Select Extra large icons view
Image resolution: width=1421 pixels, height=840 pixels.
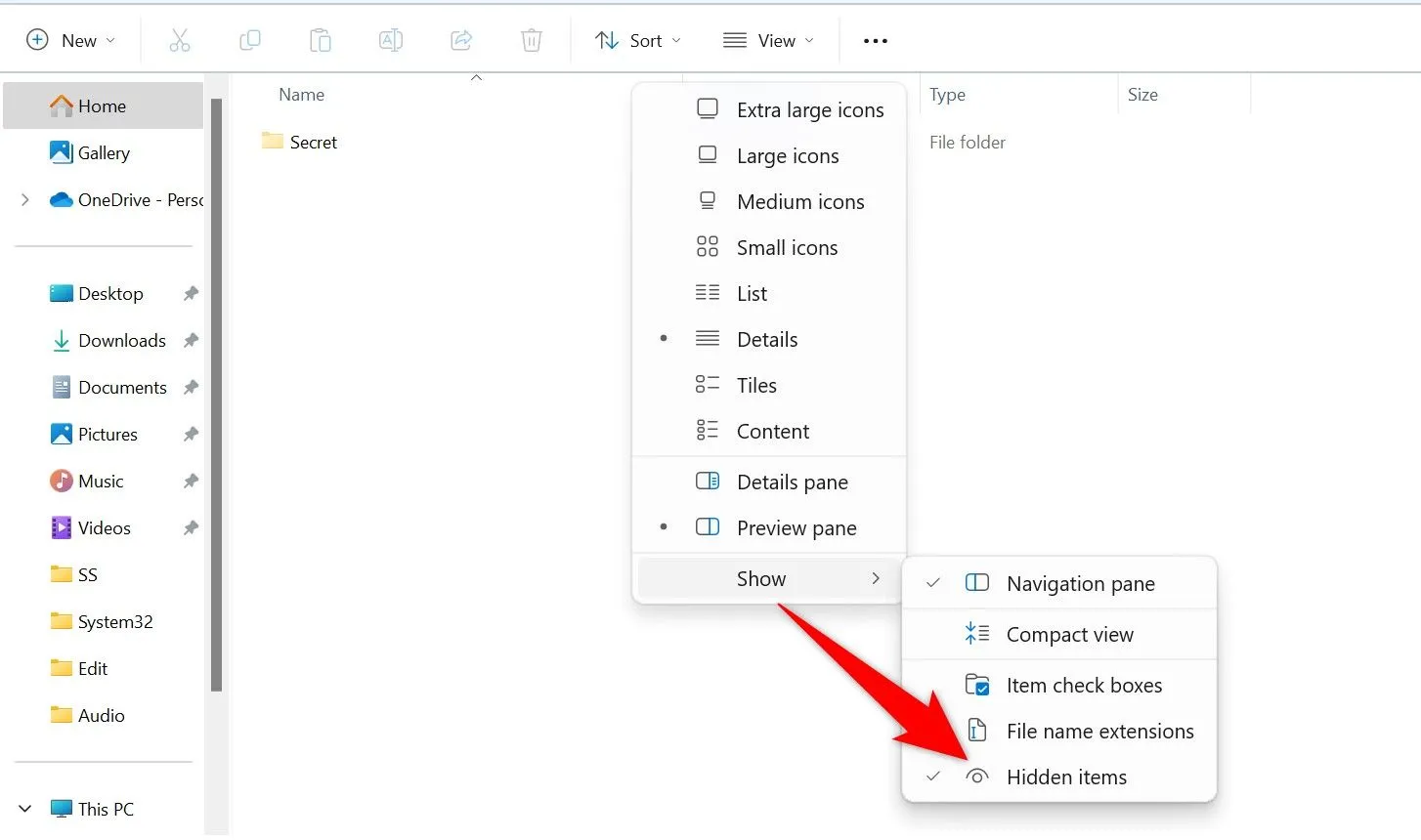[809, 109]
